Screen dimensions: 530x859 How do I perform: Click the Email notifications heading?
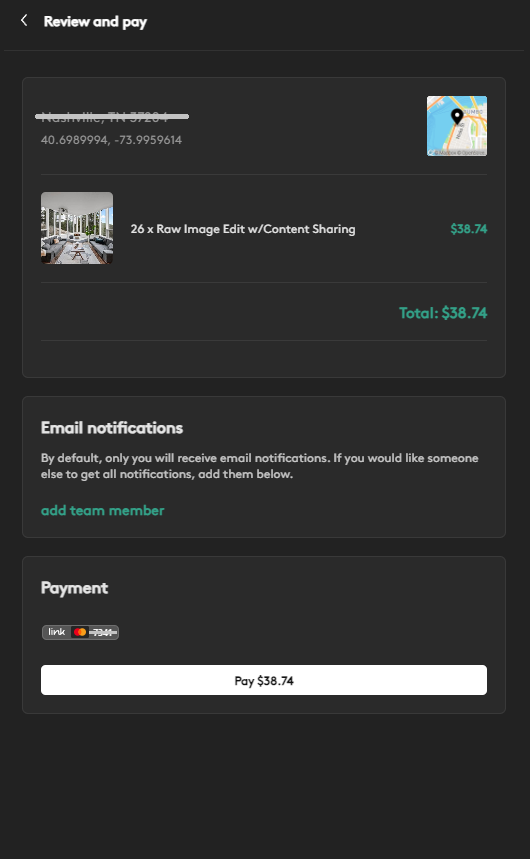pyautogui.click(x=112, y=428)
